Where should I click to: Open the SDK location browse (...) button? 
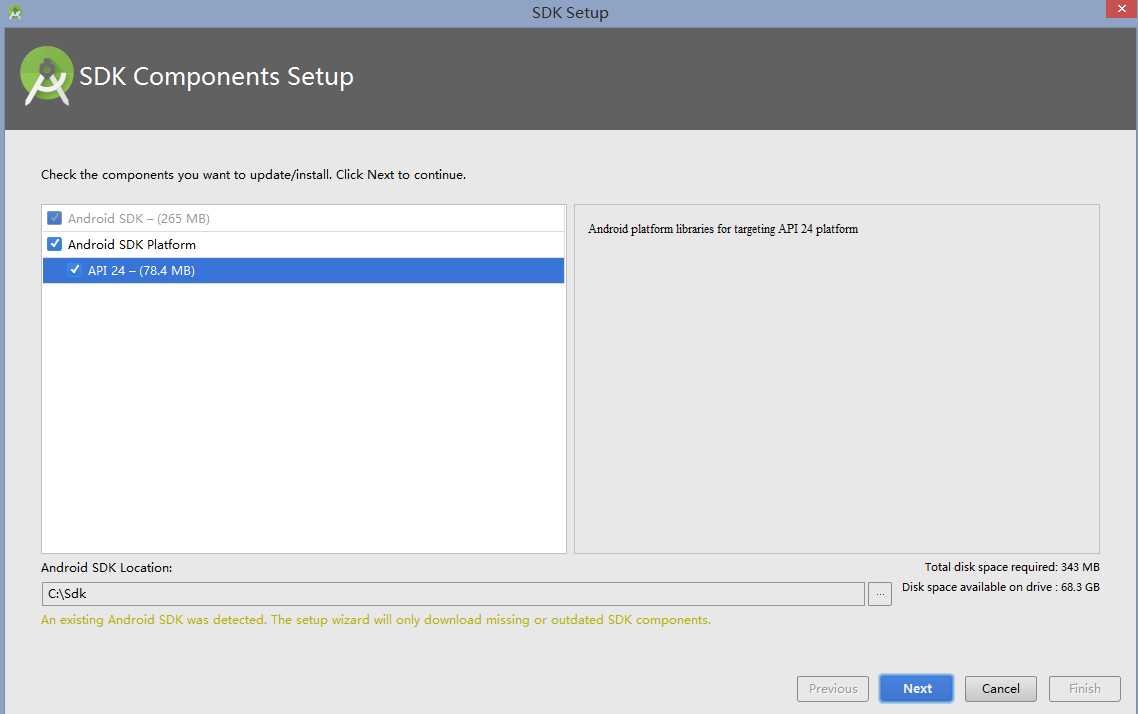click(880, 594)
